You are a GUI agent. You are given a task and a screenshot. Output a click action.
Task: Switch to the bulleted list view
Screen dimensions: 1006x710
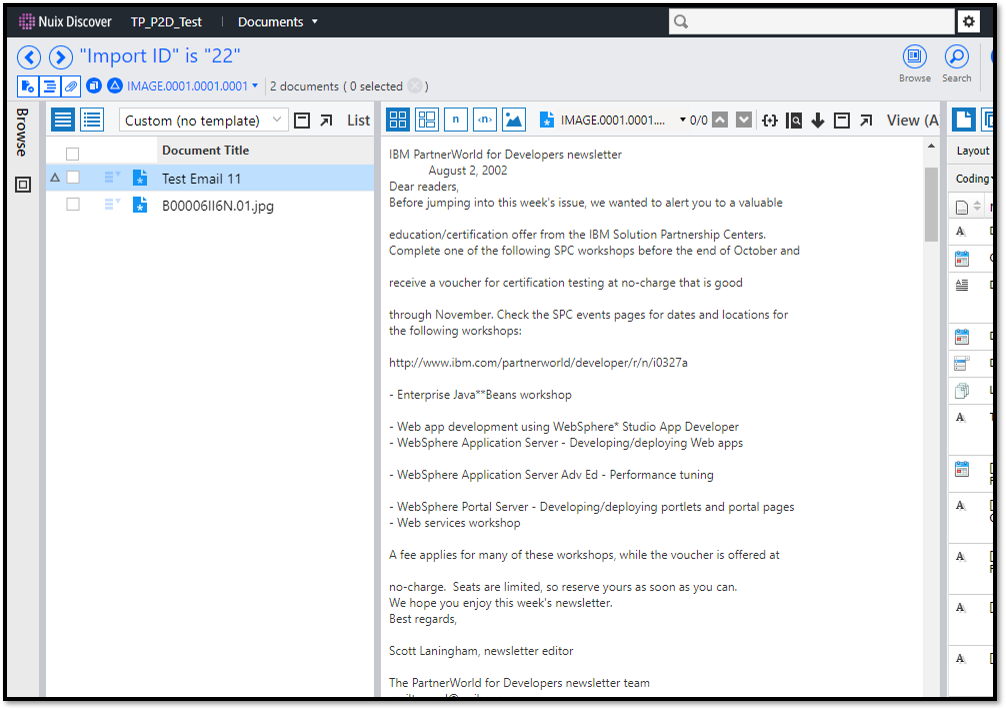click(92, 120)
